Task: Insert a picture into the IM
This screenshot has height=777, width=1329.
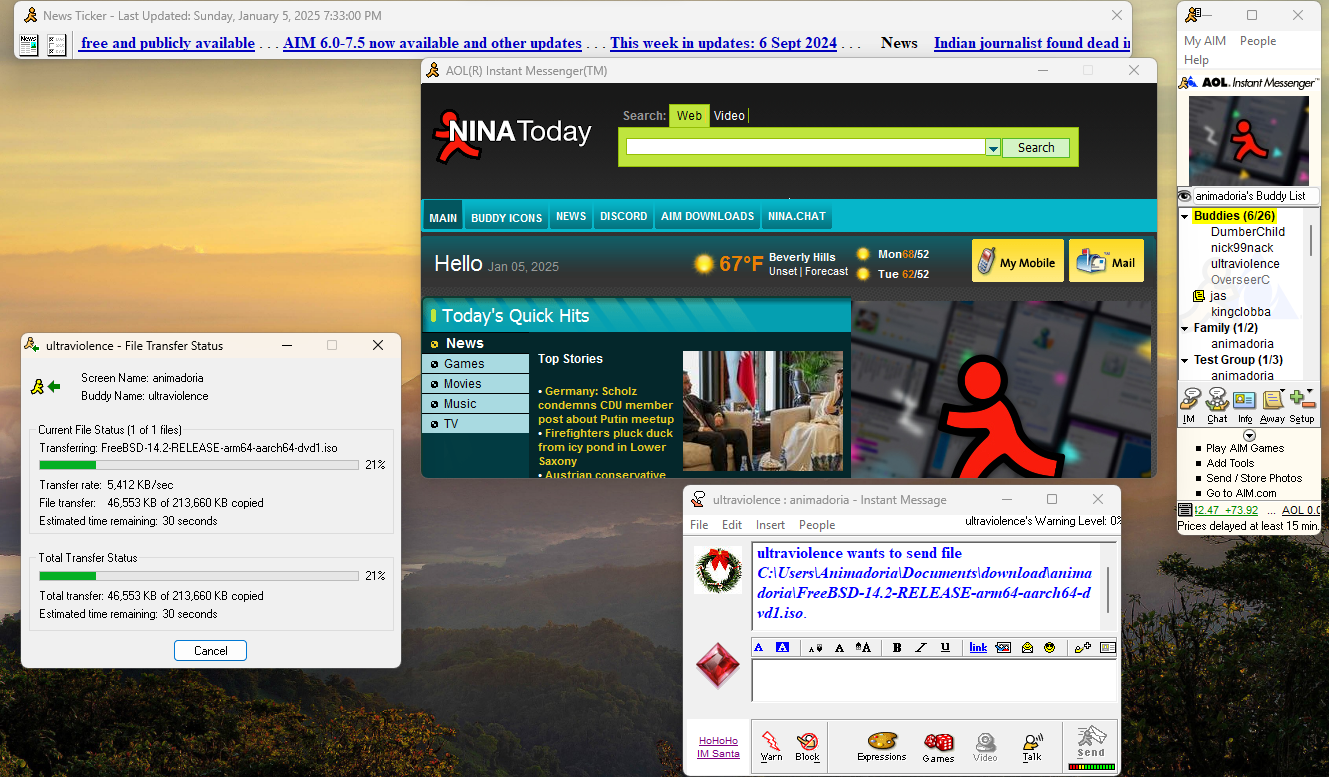Action: pyautogui.click(x=1003, y=648)
